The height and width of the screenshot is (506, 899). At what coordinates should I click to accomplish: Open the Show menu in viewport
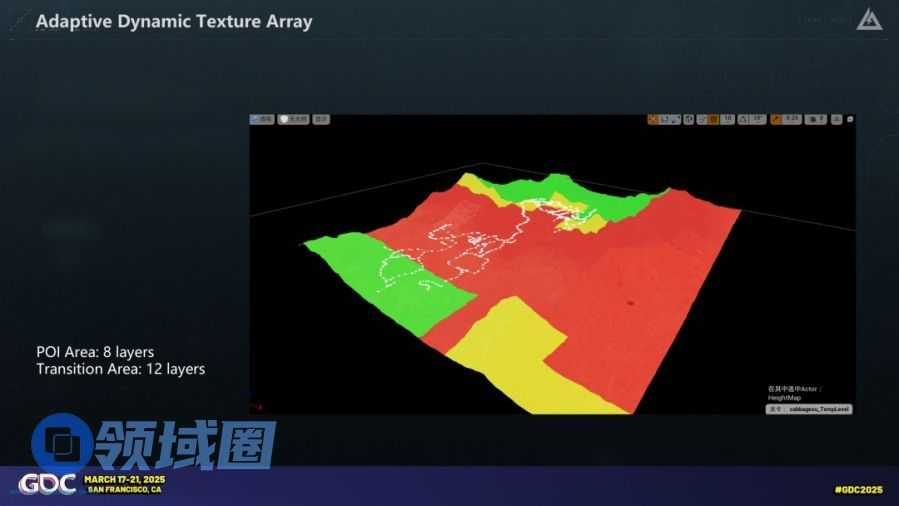[321, 119]
